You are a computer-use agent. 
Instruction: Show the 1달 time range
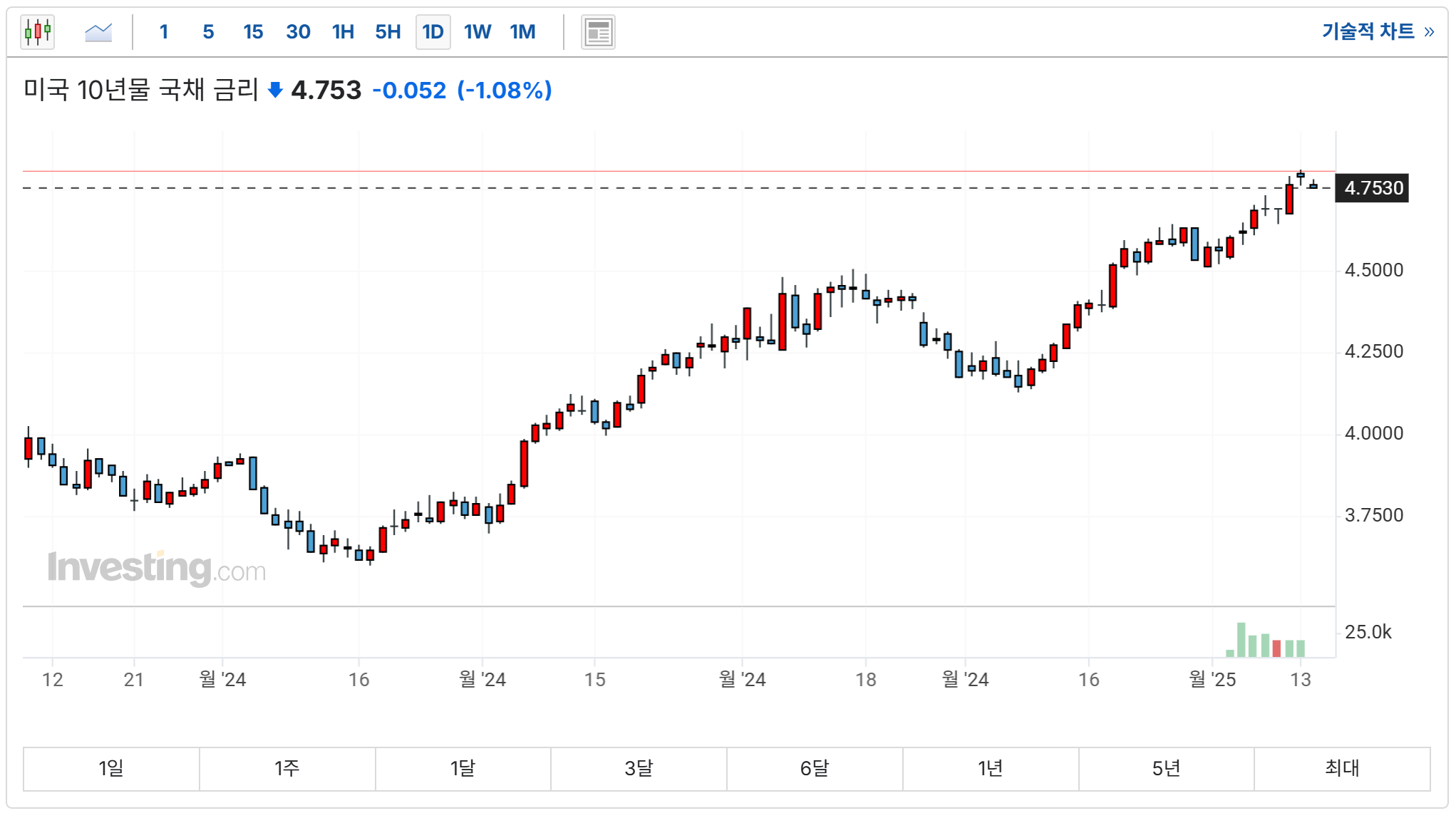[463, 768]
